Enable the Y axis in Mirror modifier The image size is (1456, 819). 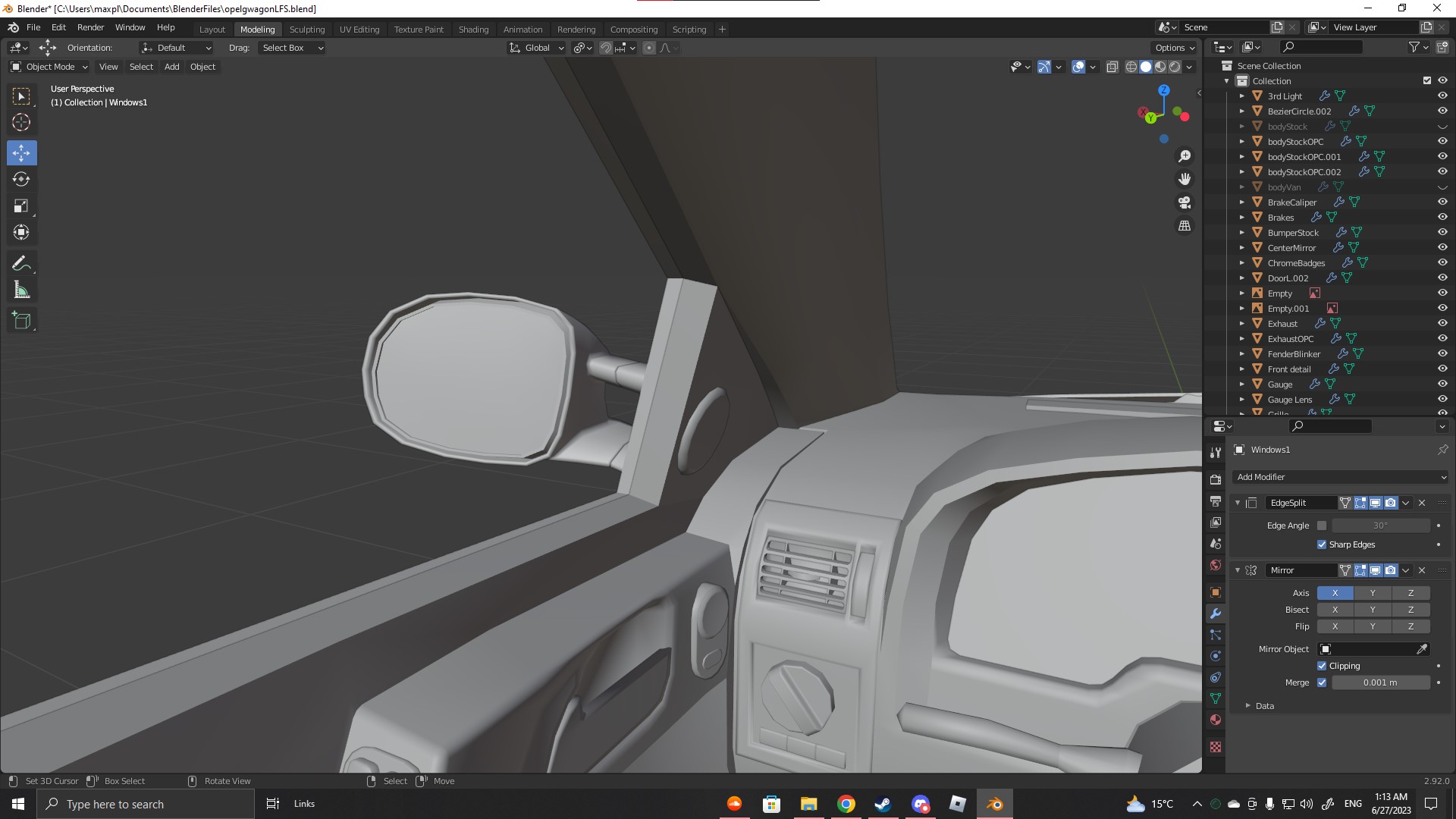(1373, 593)
